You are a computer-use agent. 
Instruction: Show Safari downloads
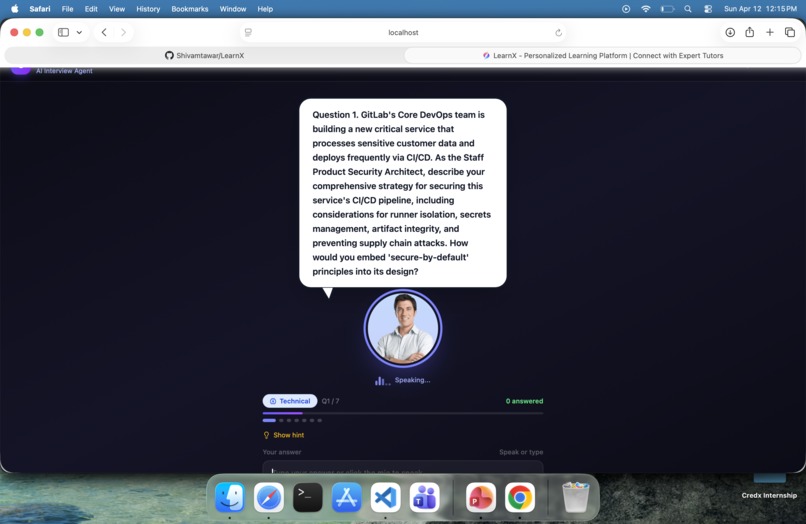pos(730,32)
